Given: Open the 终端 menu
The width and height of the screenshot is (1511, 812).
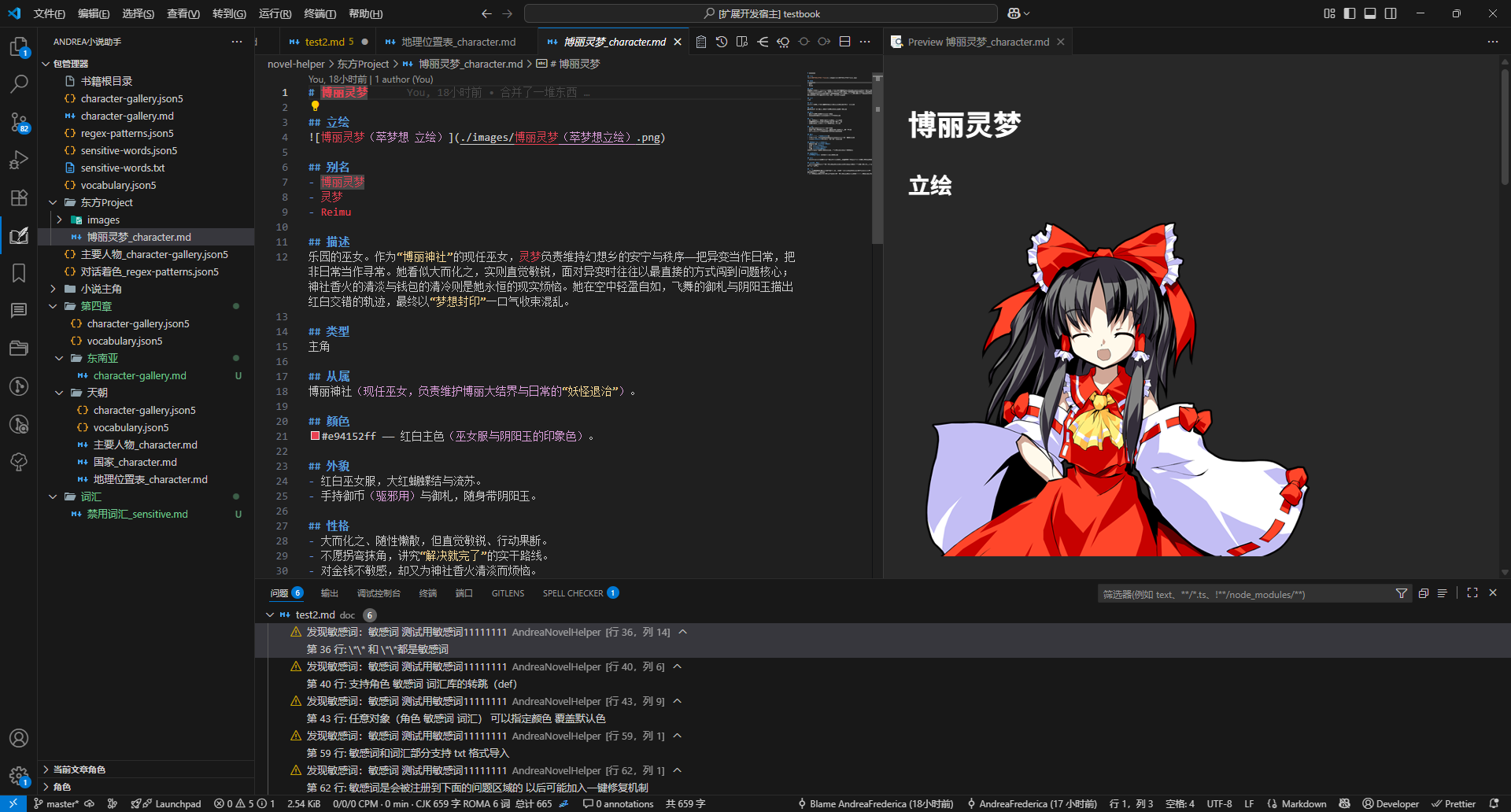Looking at the screenshot, I should pyautogui.click(x=318, y=13).
